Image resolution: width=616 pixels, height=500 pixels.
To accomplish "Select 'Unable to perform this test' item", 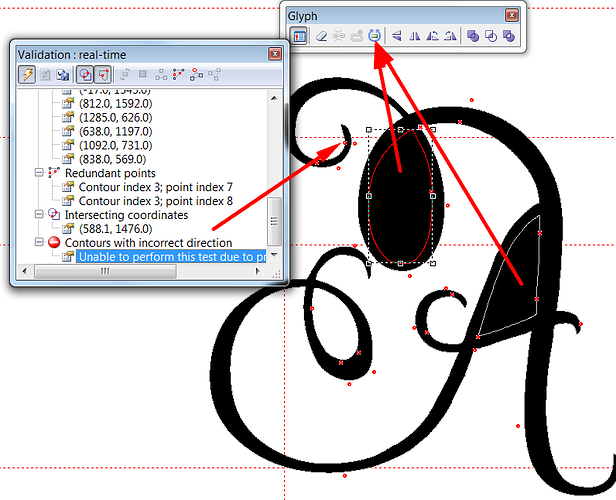I will tap(170, 257).
